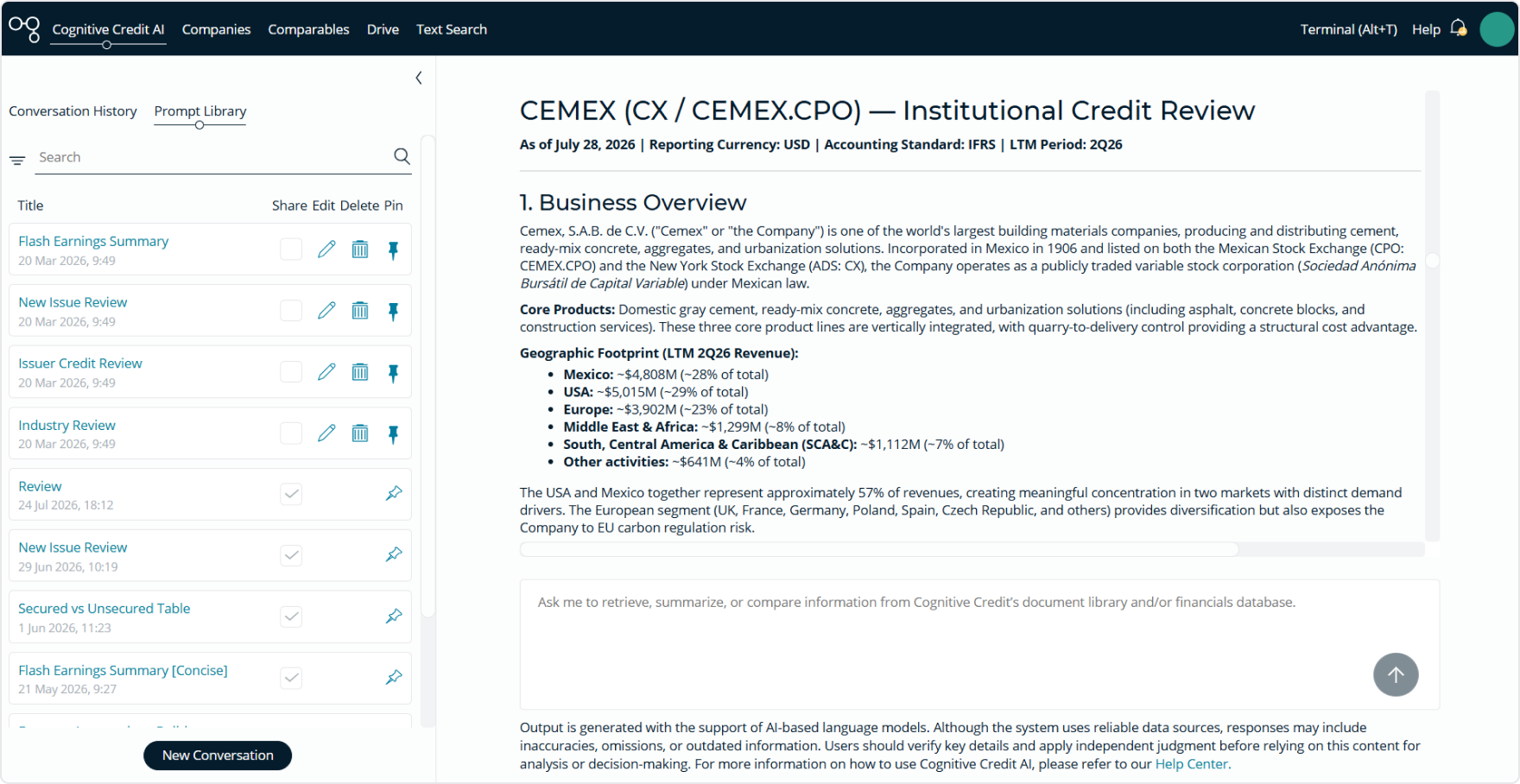Toggle share checkbox for Industry Review
This screenshot has width=1520, height=784.
[291, 433]
